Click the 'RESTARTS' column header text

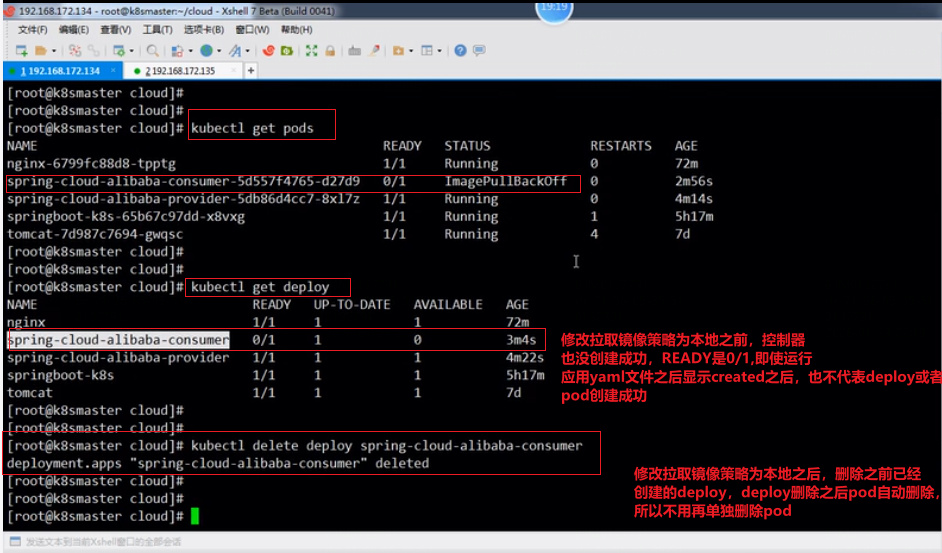[x=621, y=145]
